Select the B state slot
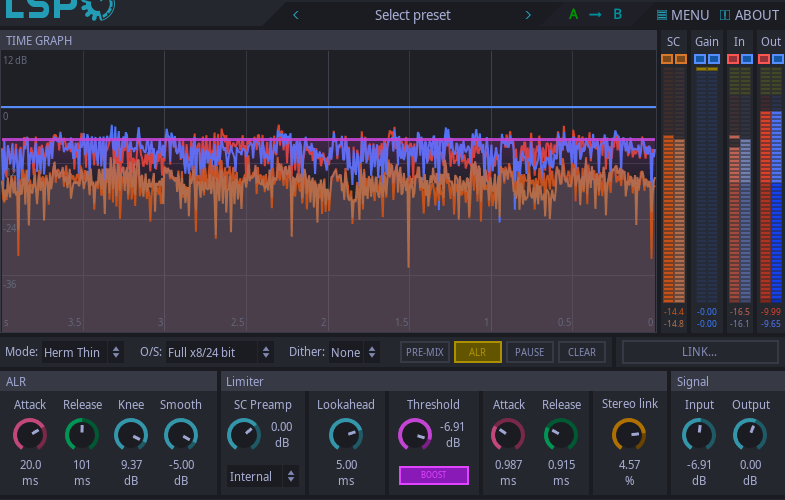Image resolution: width=785 pixels, height=500 pixels. pos(617,15)
